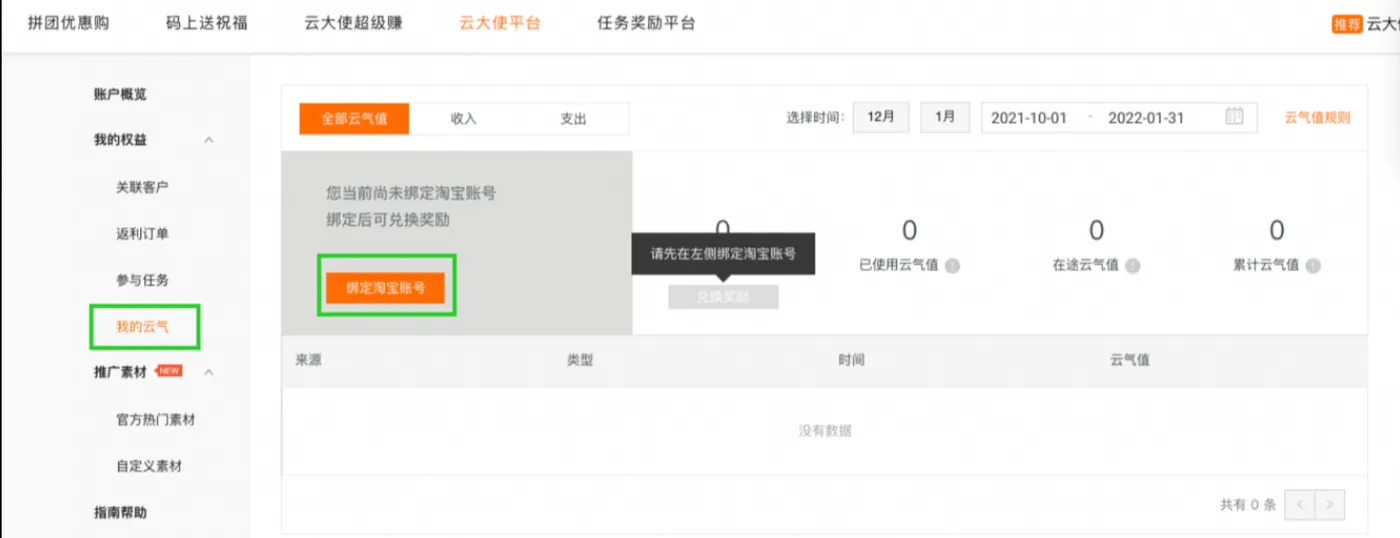Open 参与任务 in the sidebar
Image resolution: width=1400 pixels, height=538 pixels.
(x=142, y=280)
